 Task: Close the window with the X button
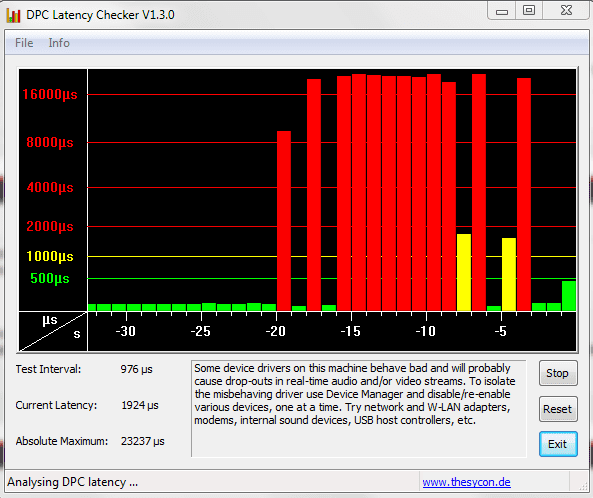click(566, 10)
